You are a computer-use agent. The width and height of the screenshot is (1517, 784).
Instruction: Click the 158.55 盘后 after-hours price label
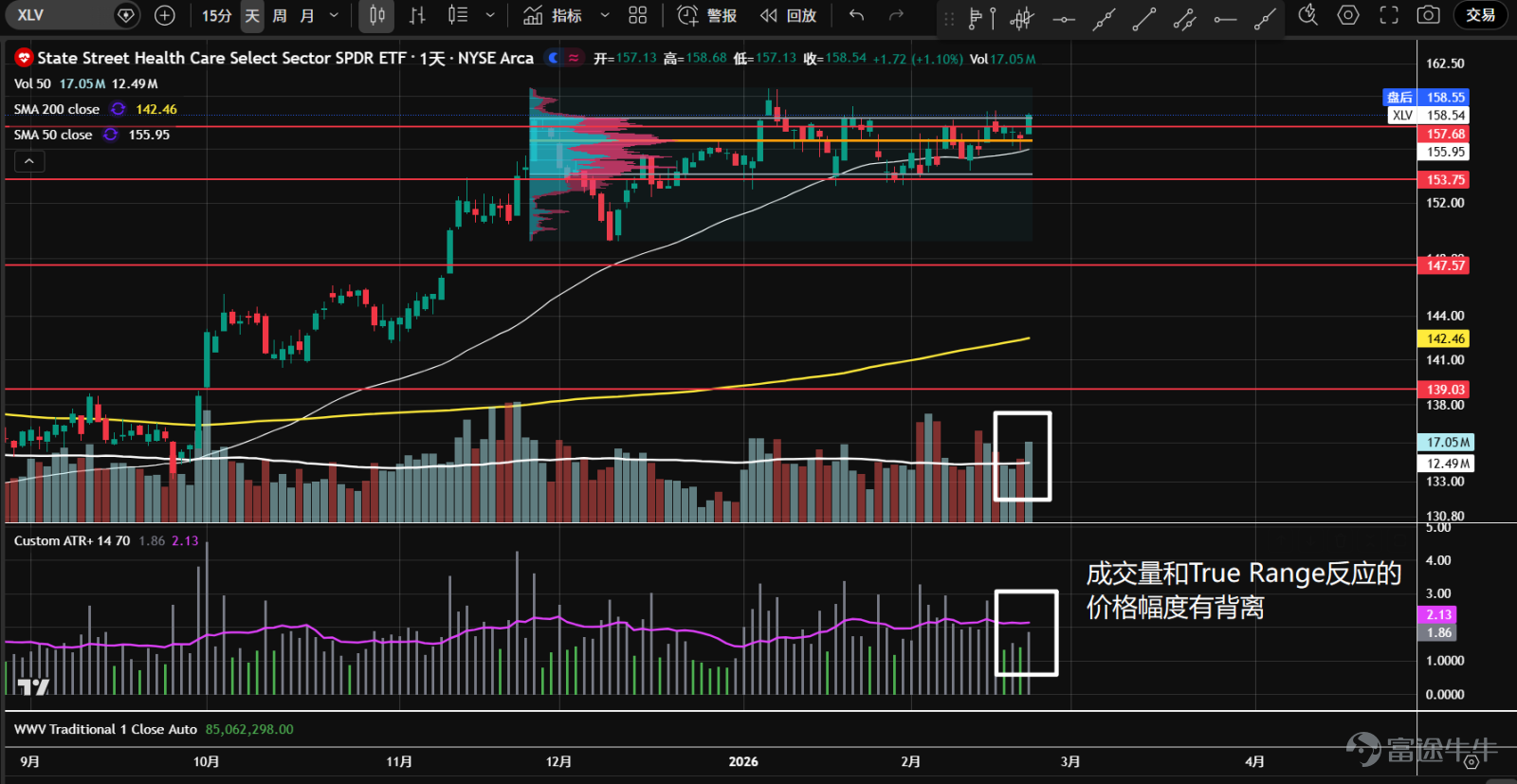click(x=1425, y=97)
